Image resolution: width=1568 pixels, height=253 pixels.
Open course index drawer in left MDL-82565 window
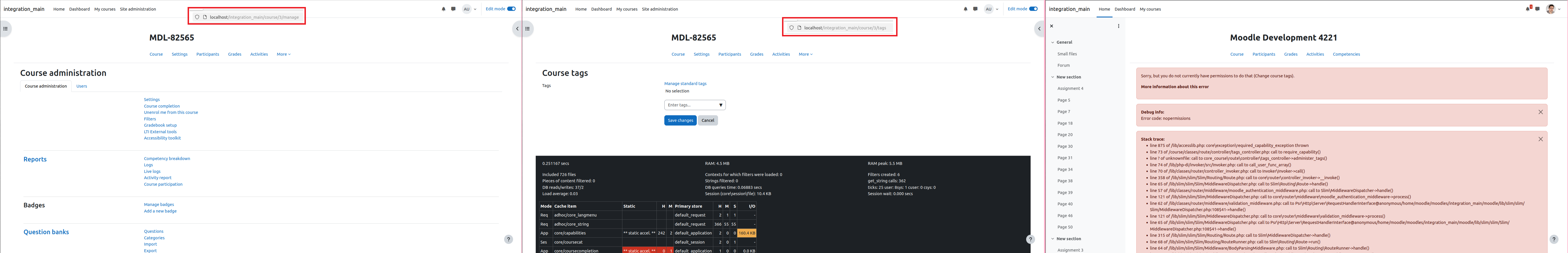pyautogui.click(x=6, y=29)
